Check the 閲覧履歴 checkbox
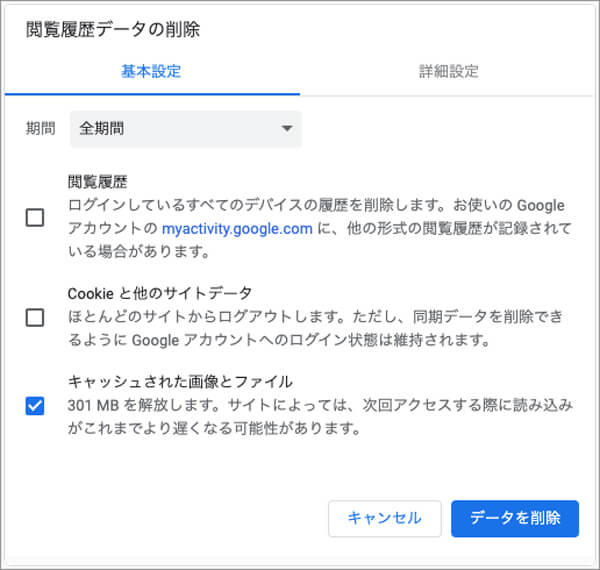 [x=35, y=217]
